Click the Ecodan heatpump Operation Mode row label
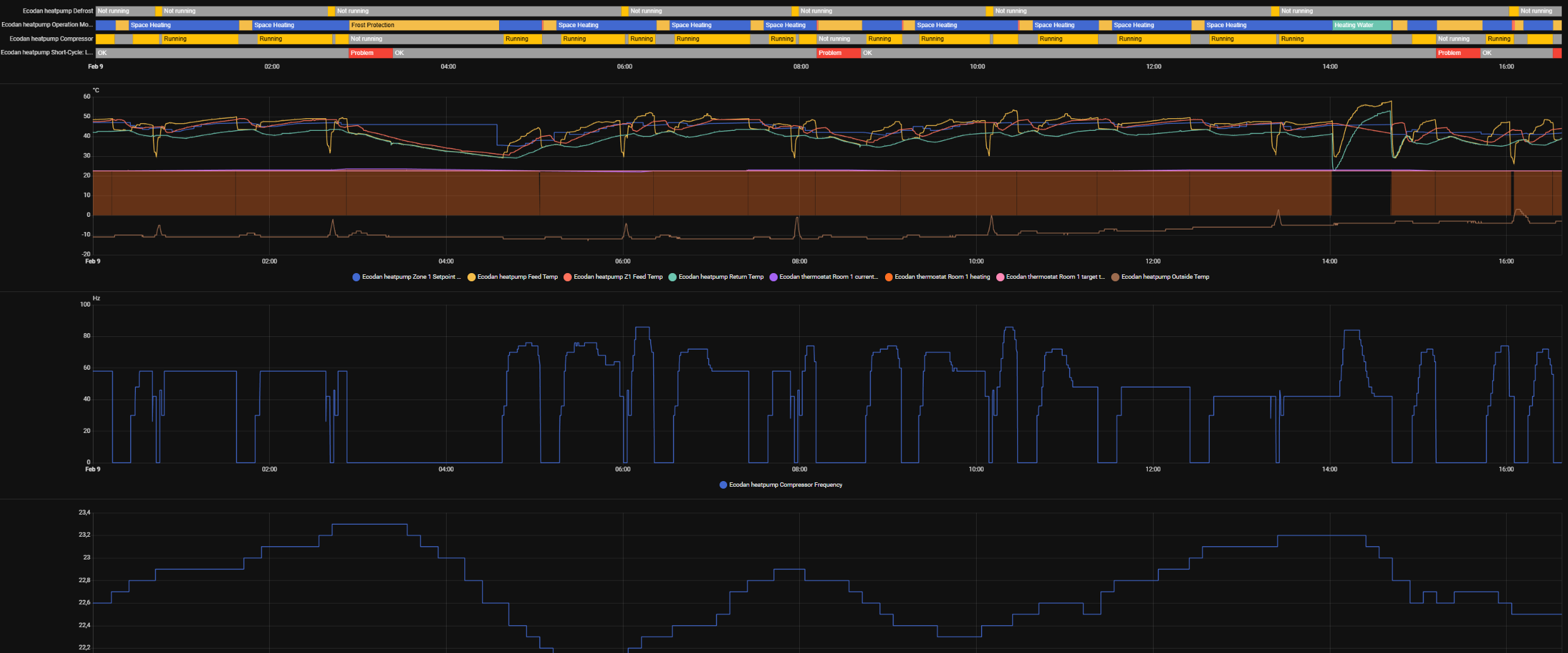The image size is (1568, 653). [x=47, y=25]
